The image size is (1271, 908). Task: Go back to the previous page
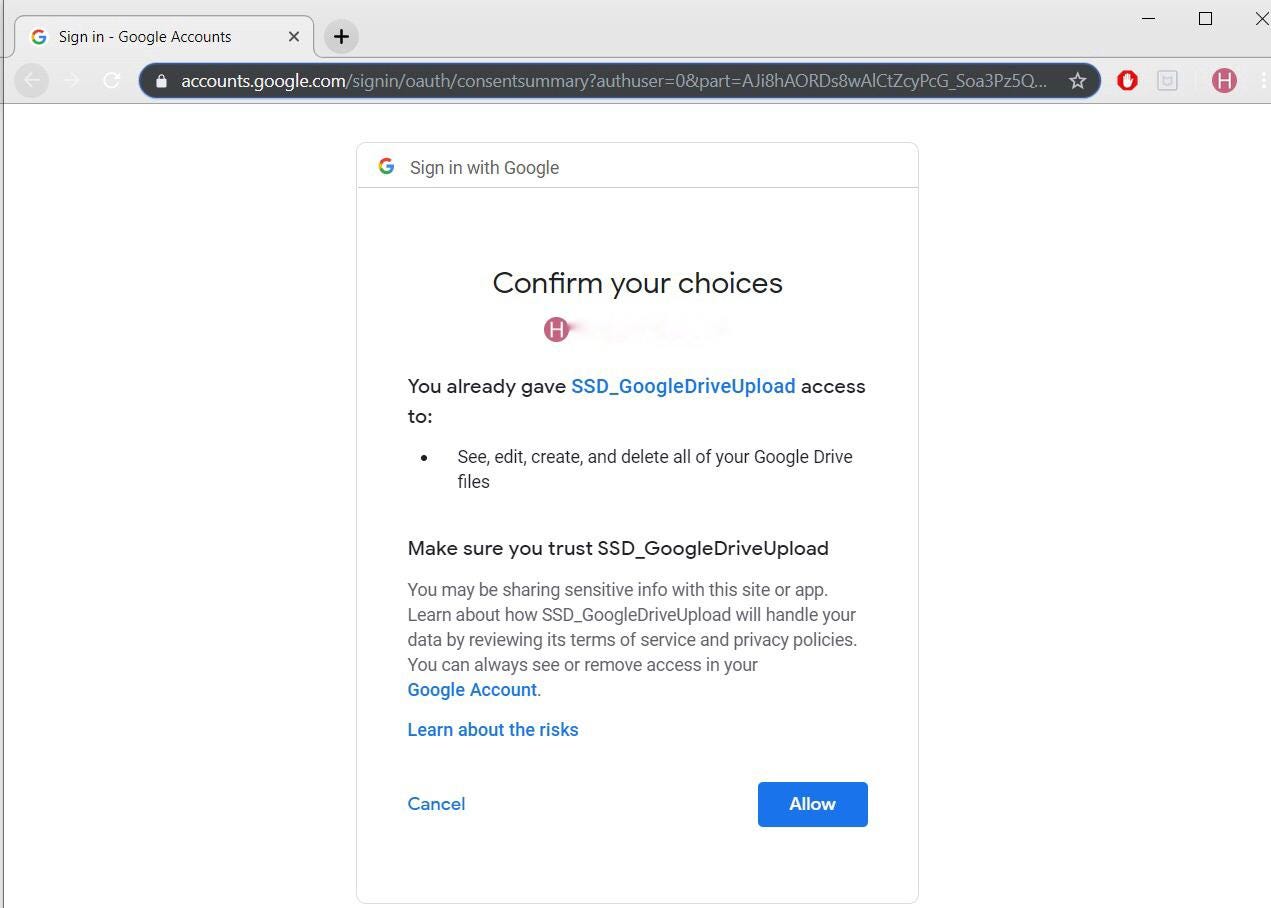[x=32, y=80]
